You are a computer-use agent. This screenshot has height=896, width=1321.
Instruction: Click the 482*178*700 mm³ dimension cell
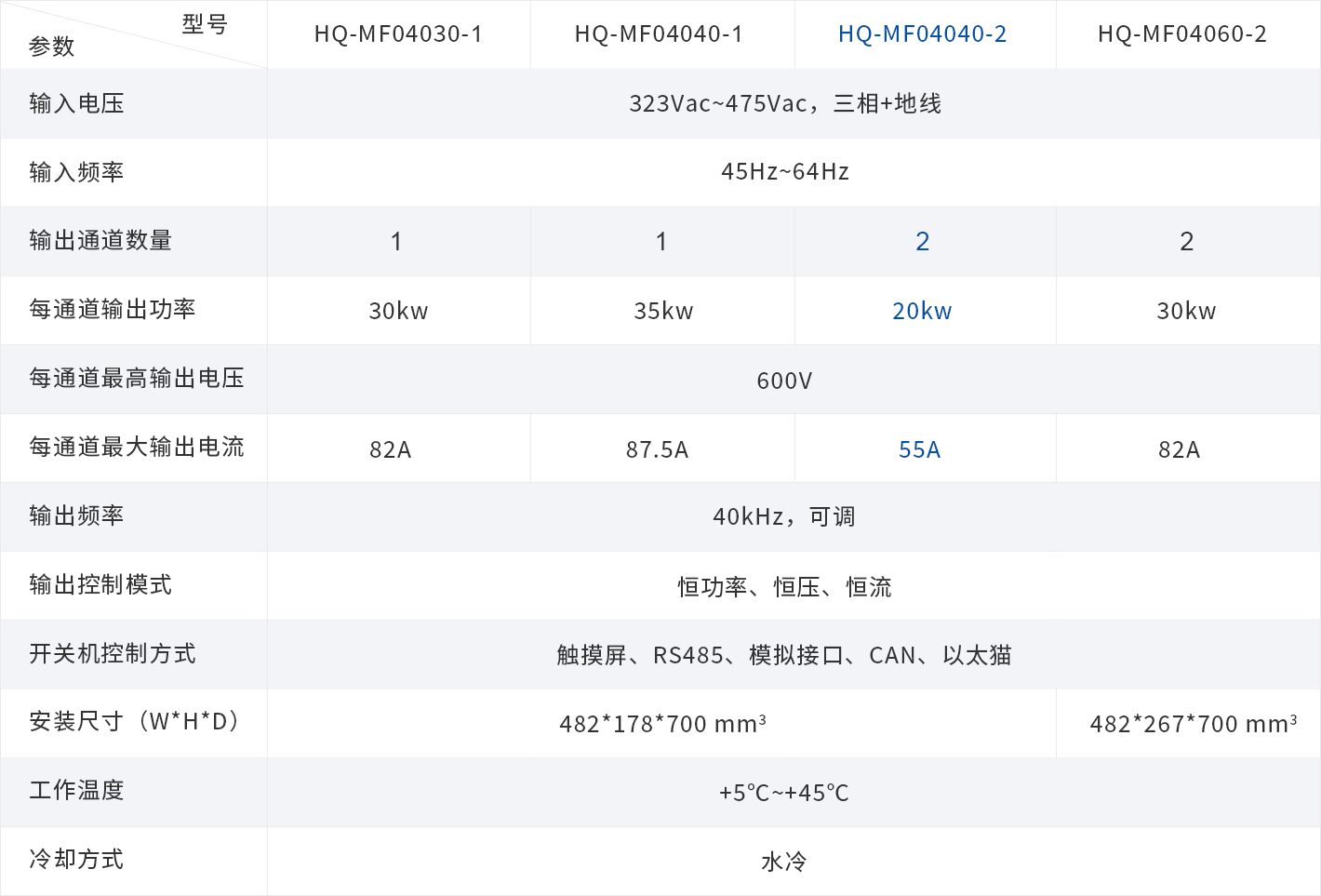coord(662,724)
